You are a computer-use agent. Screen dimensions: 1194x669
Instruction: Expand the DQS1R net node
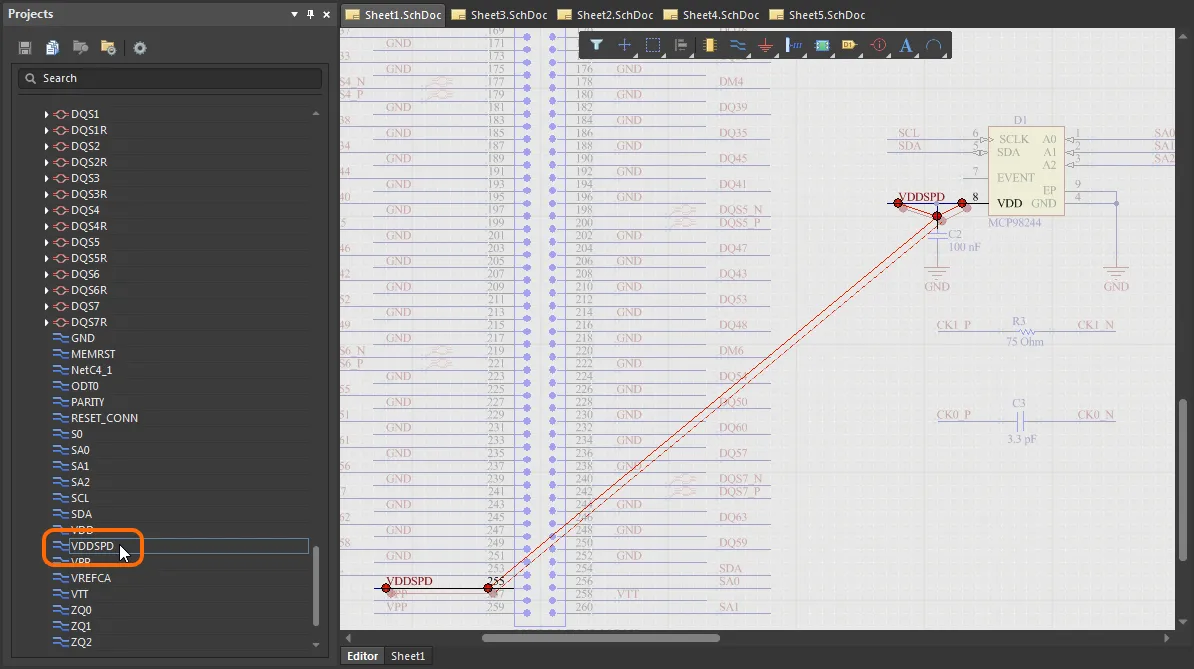(x=46, y=130)
